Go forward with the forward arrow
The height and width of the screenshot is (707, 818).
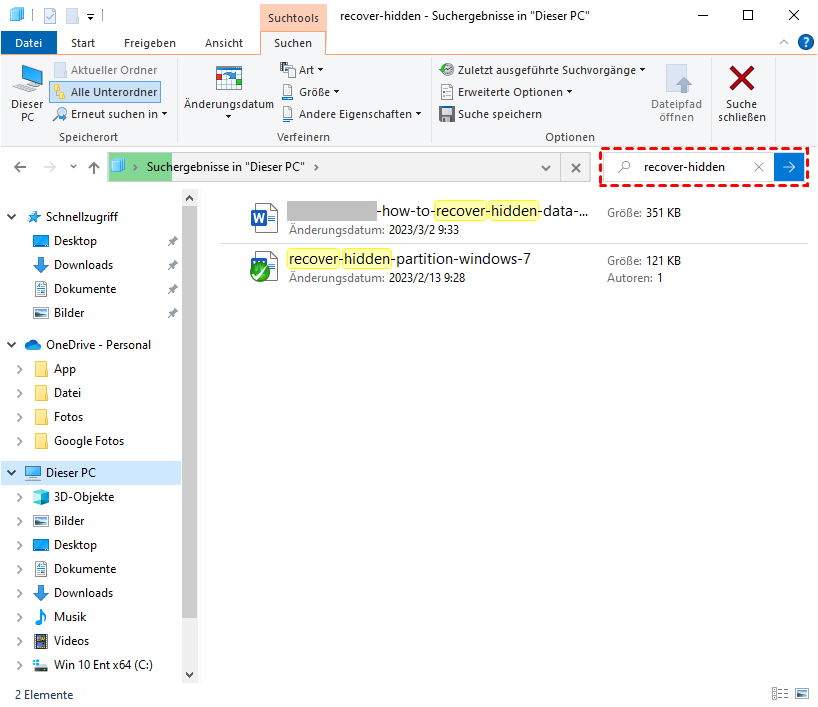tap(50, 167)
